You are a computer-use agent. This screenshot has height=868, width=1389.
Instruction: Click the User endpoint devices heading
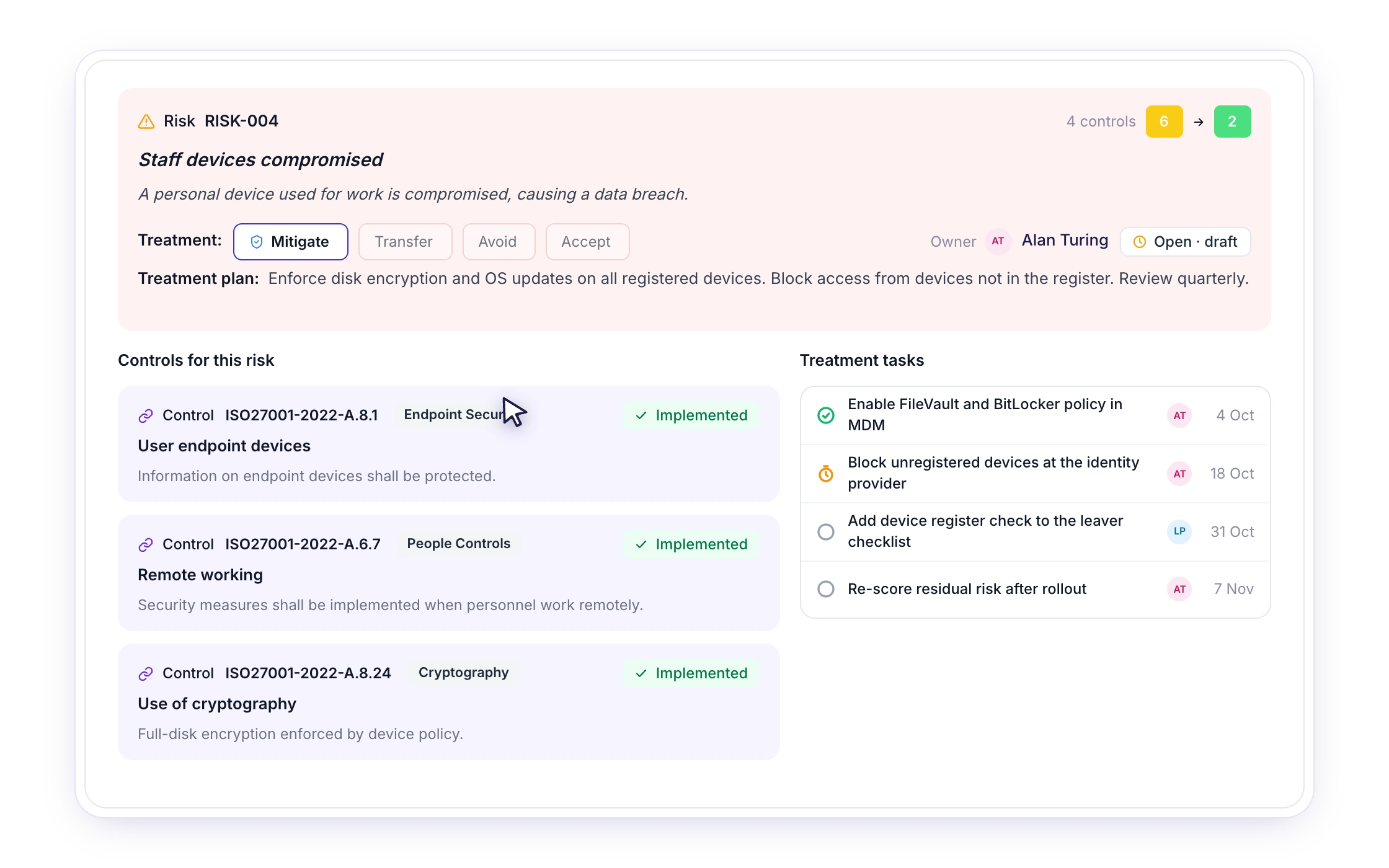(224, 446)
